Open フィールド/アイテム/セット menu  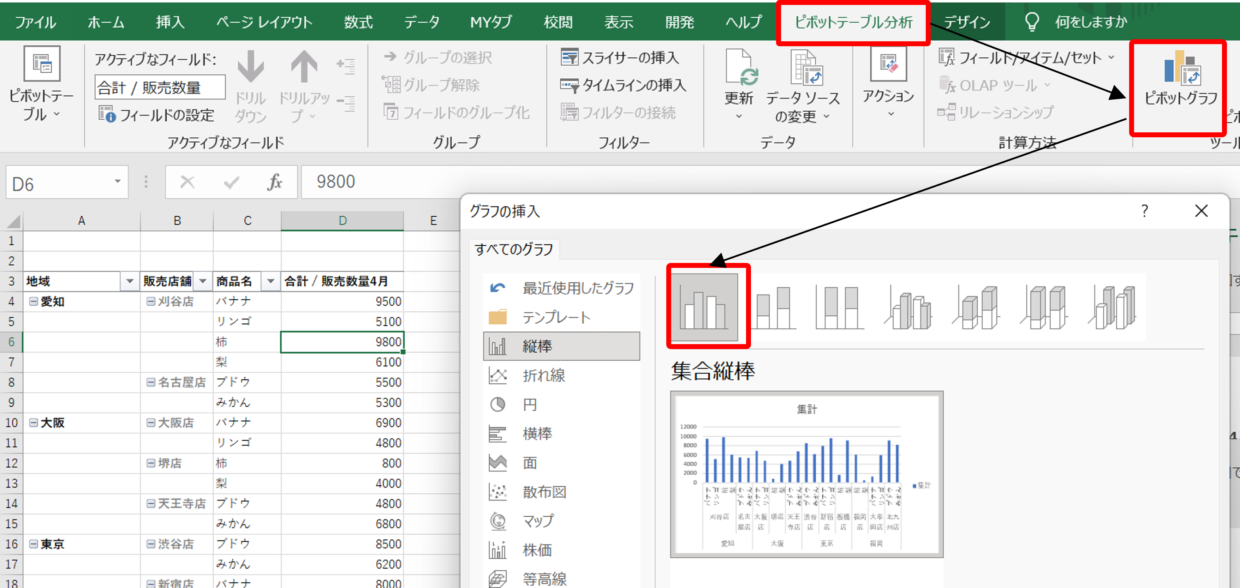click(1025, 58)
